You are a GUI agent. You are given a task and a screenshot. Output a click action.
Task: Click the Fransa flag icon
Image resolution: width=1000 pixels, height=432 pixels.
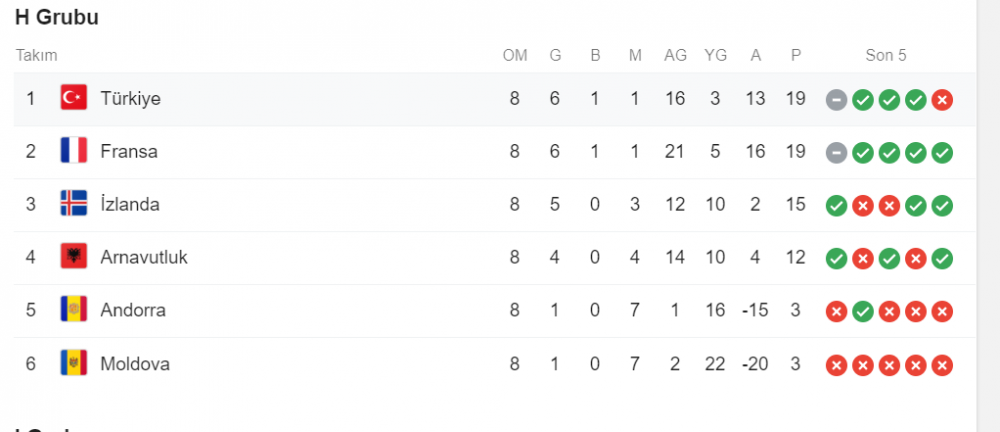click(73, 151)
